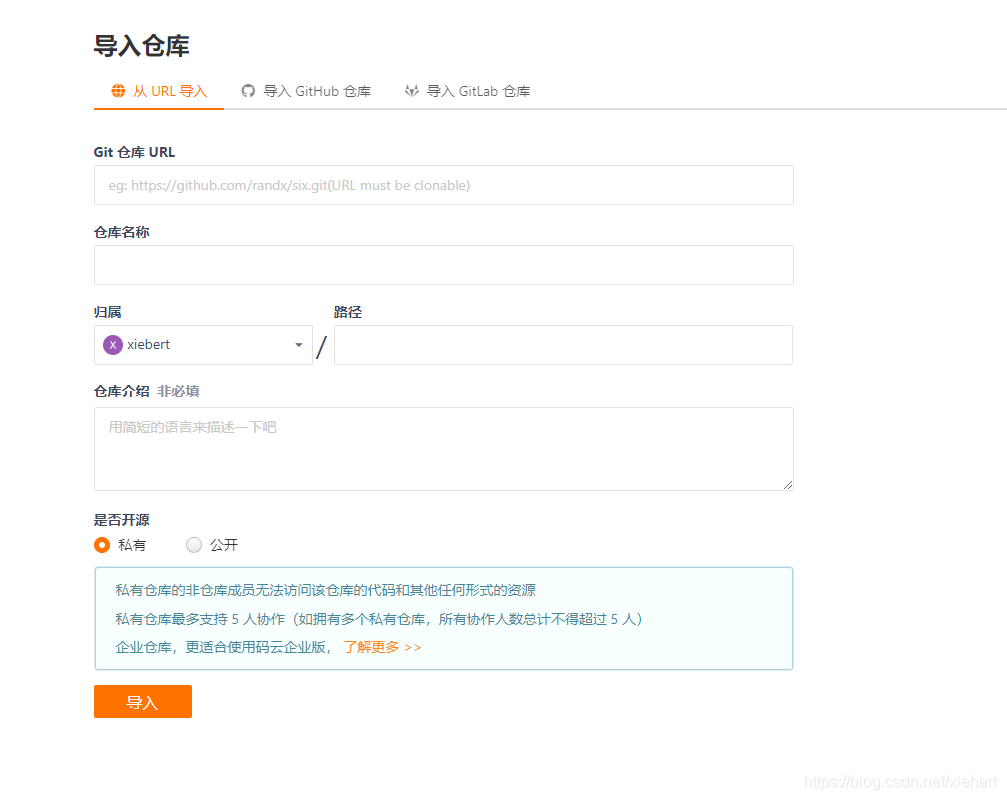Image resolution: width=1007 pixels, height=800 pixels.
Task: Switch to the 导入 GitLab 仓库 tab
Action: click(468, 91)
